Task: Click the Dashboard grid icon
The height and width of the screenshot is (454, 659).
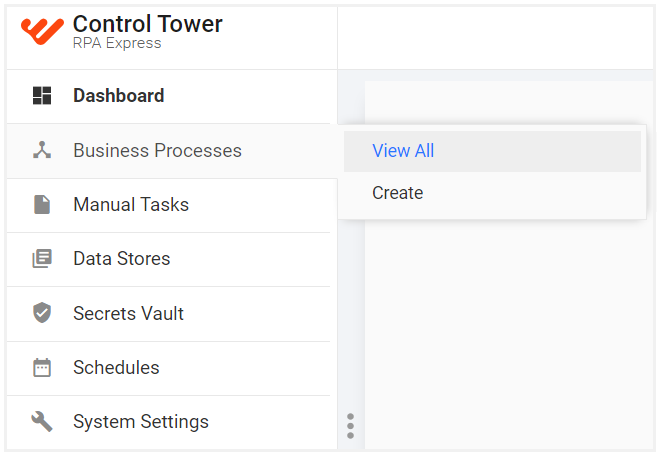Action: pos(42,95)
